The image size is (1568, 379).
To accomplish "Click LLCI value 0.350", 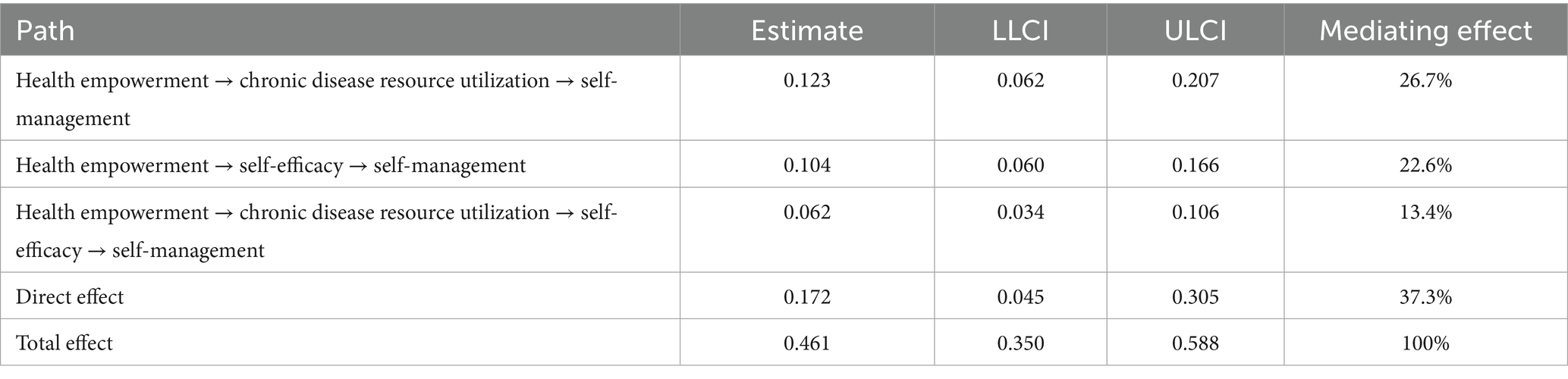I will coord(1020,343).
